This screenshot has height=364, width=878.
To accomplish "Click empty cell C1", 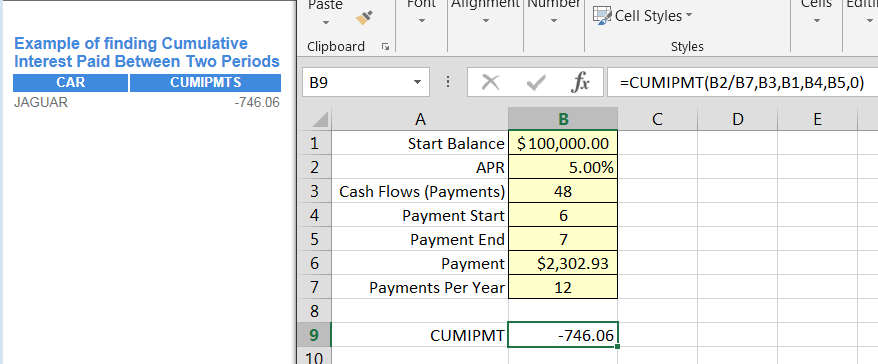I will 657,143.
